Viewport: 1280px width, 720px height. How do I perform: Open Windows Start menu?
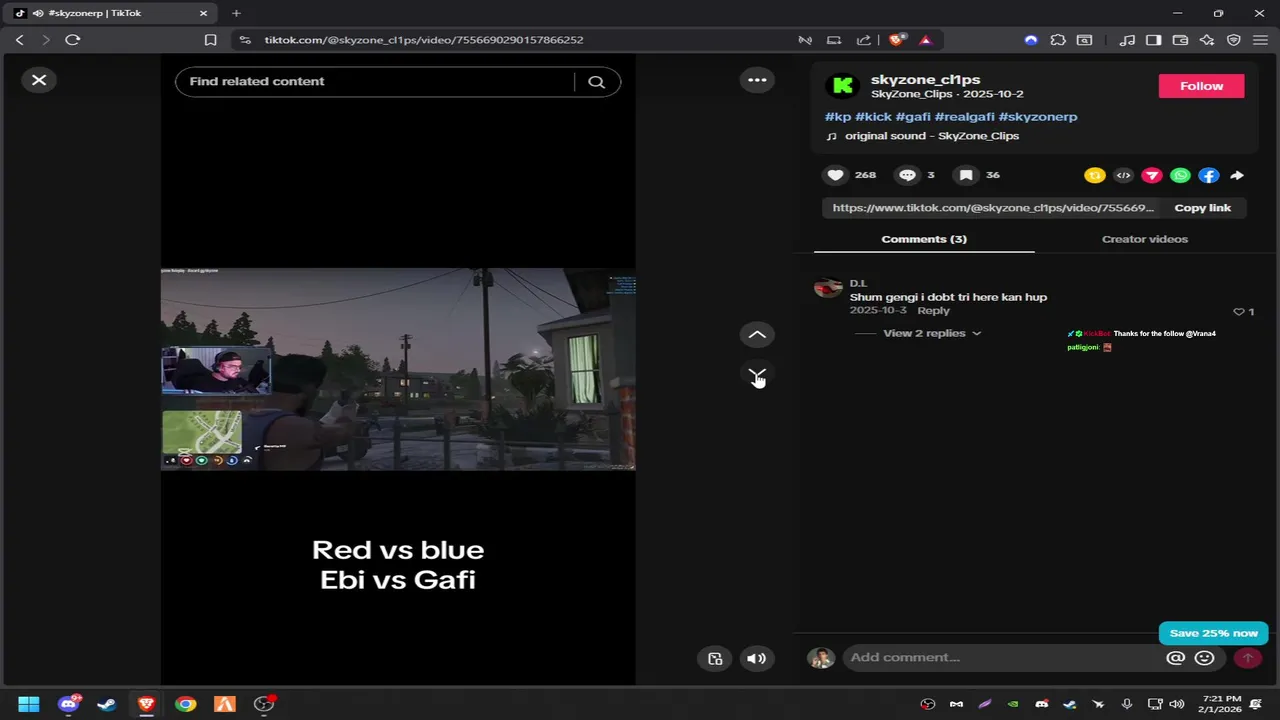tap(28, 704)
